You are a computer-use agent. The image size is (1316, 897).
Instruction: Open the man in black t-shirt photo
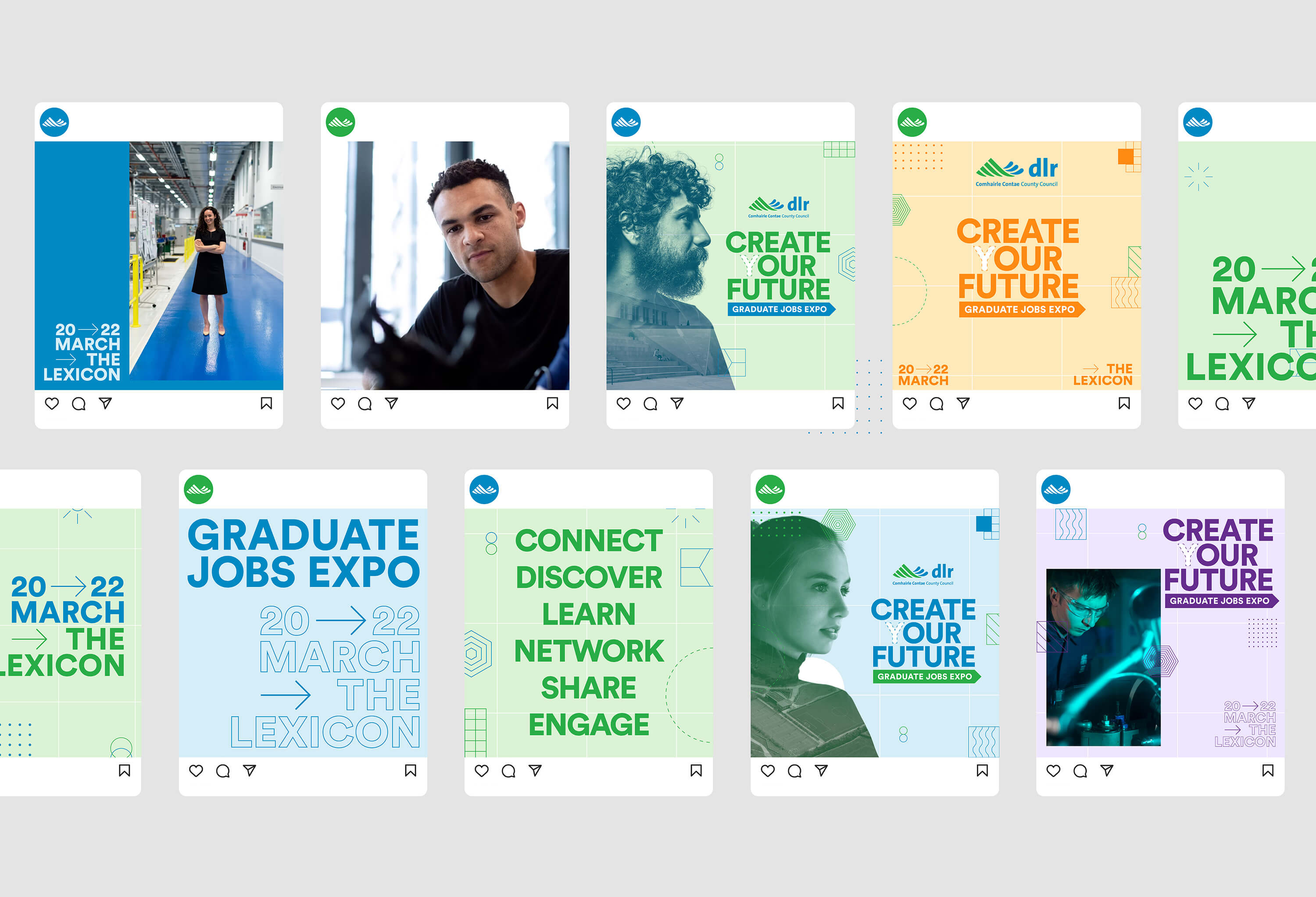[x=444, y=265]
